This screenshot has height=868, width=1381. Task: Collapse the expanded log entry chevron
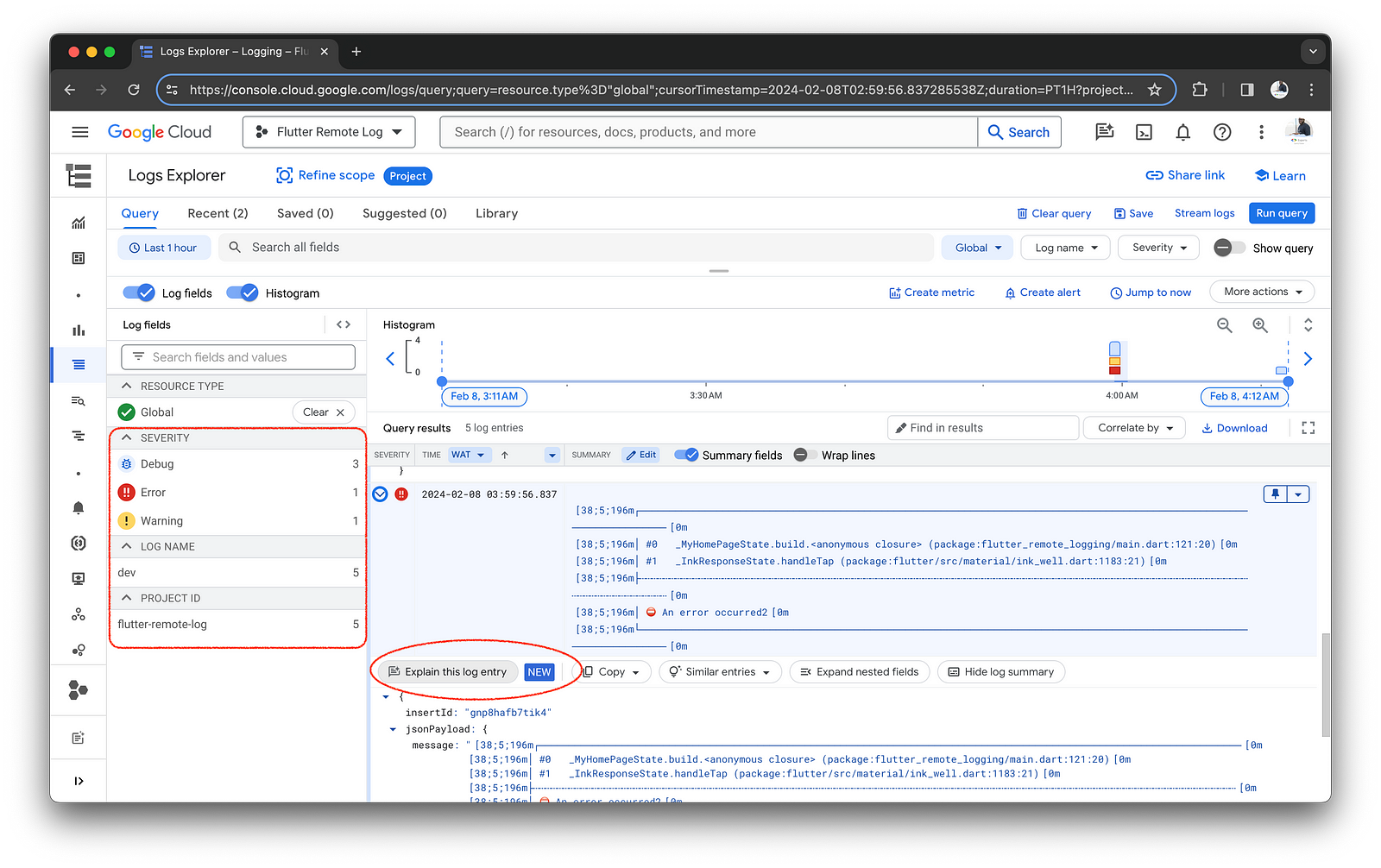point(380,494)
